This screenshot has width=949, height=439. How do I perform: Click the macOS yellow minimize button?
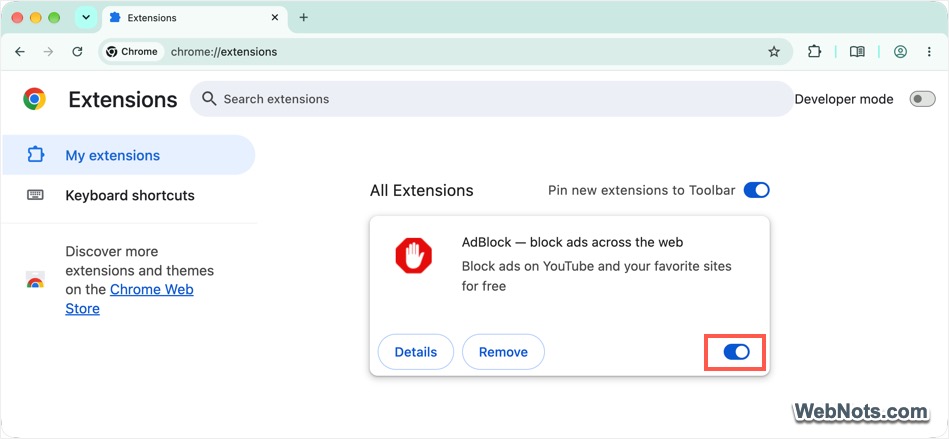[x=36, y=18]
